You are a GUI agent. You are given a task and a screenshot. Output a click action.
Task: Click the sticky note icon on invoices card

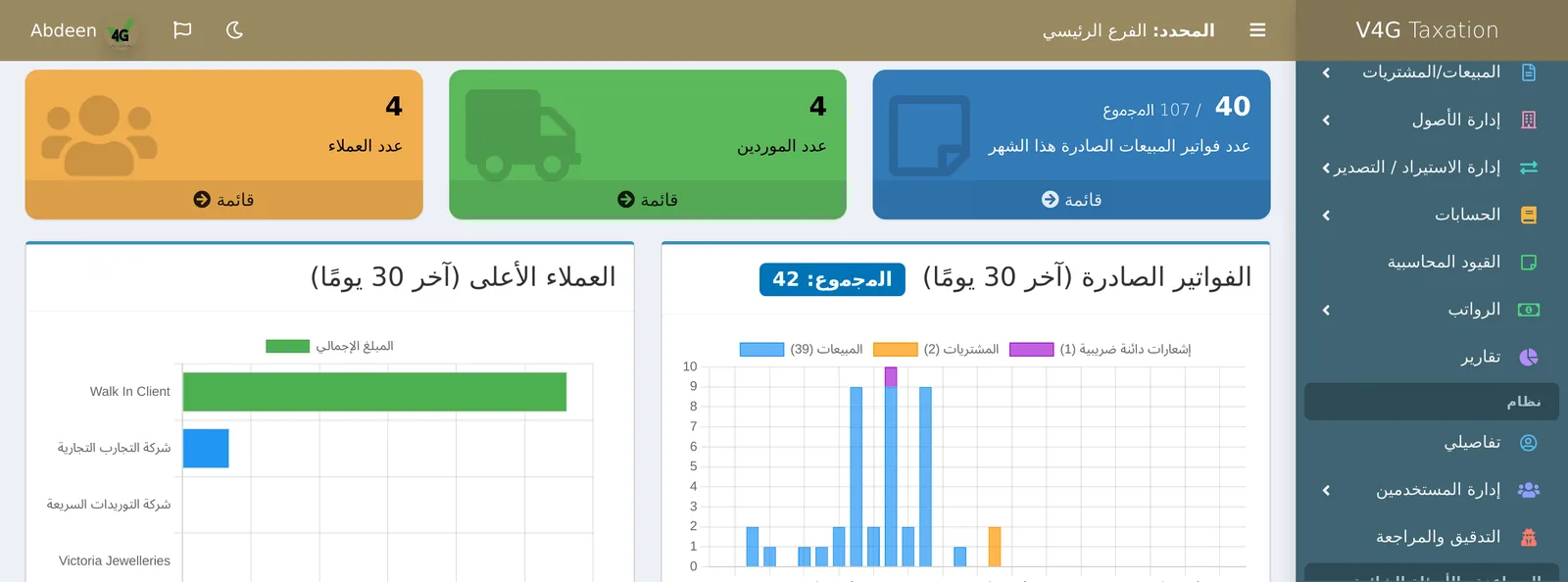pyautogui.click(x=929, y=136)
